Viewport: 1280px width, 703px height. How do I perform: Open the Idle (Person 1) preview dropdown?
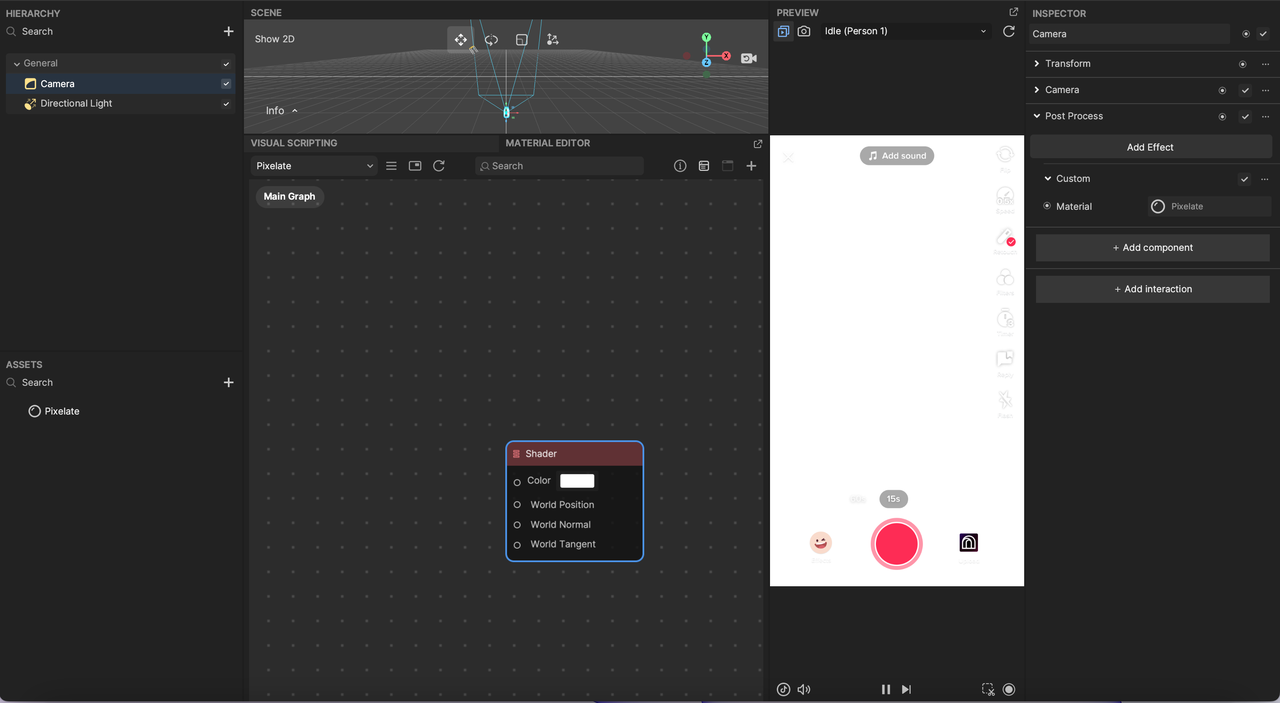pyautogui.click(x=905, y=31)
